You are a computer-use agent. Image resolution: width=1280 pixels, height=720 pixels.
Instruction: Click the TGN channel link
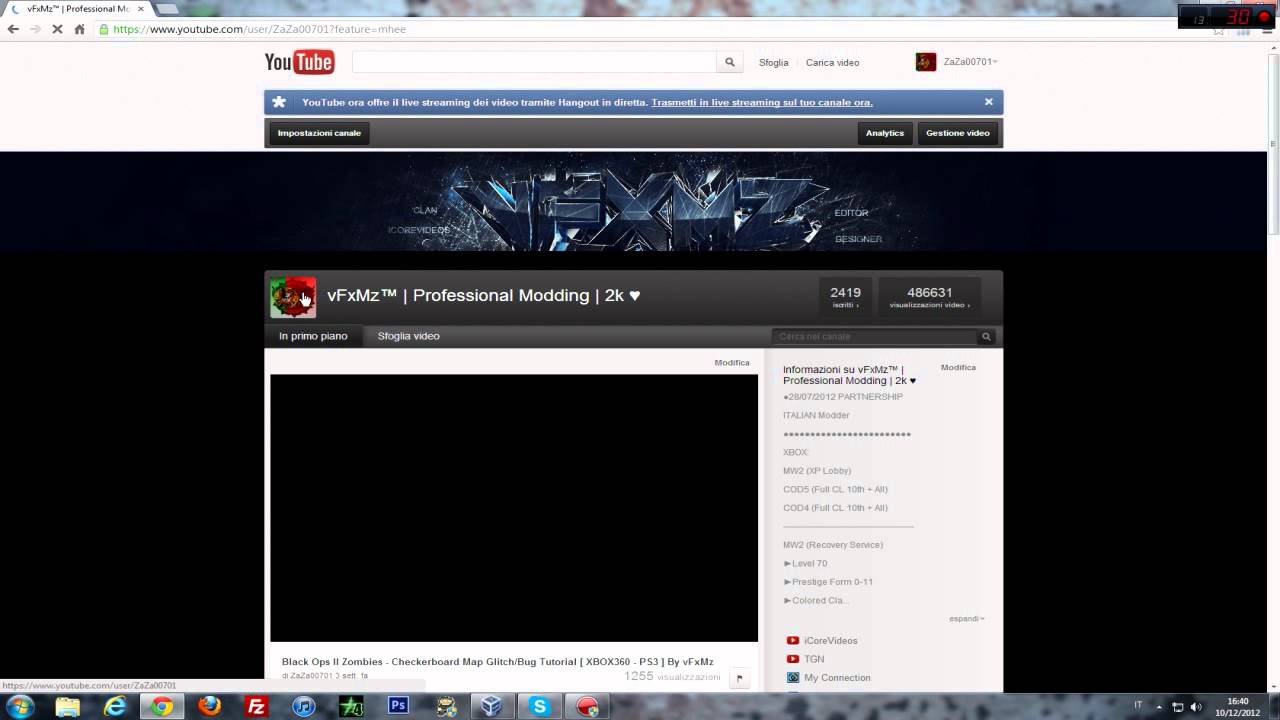click(x=814, y=659)
